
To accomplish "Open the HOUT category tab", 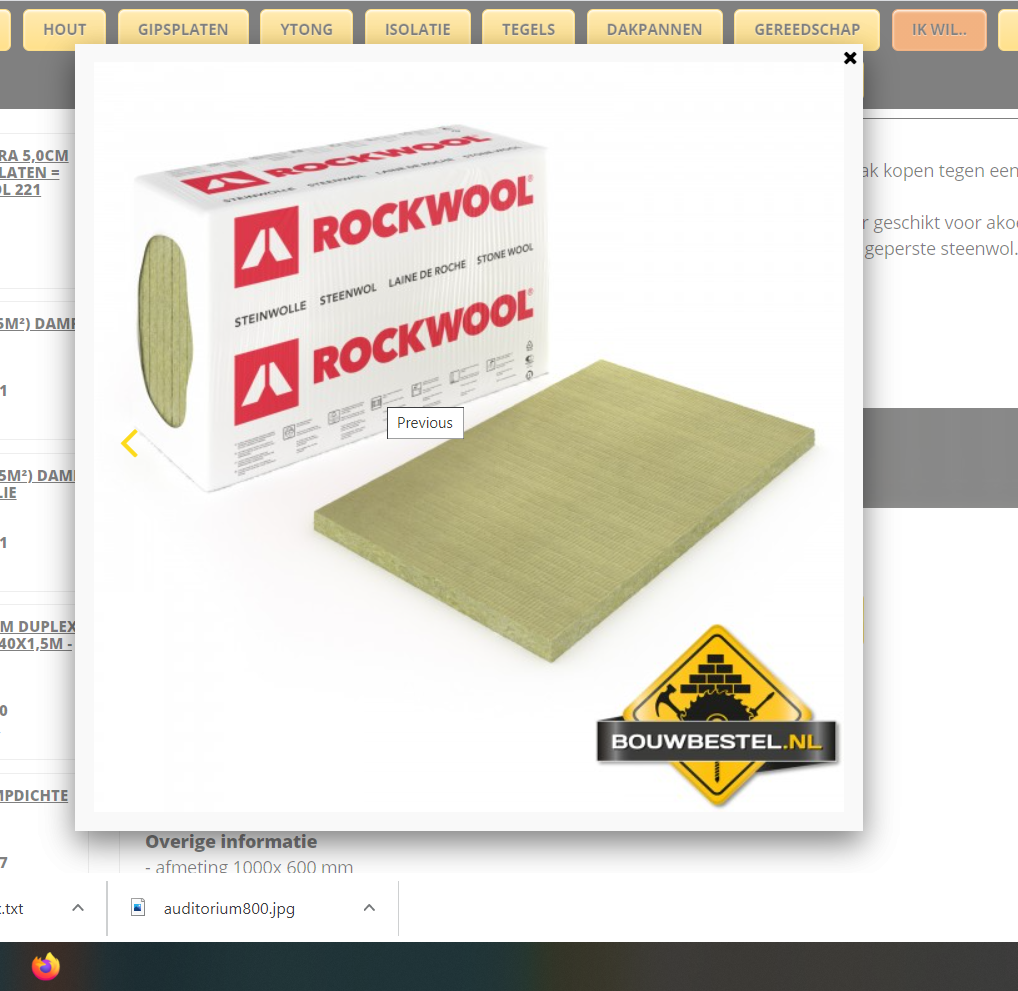I will [64, 30].
